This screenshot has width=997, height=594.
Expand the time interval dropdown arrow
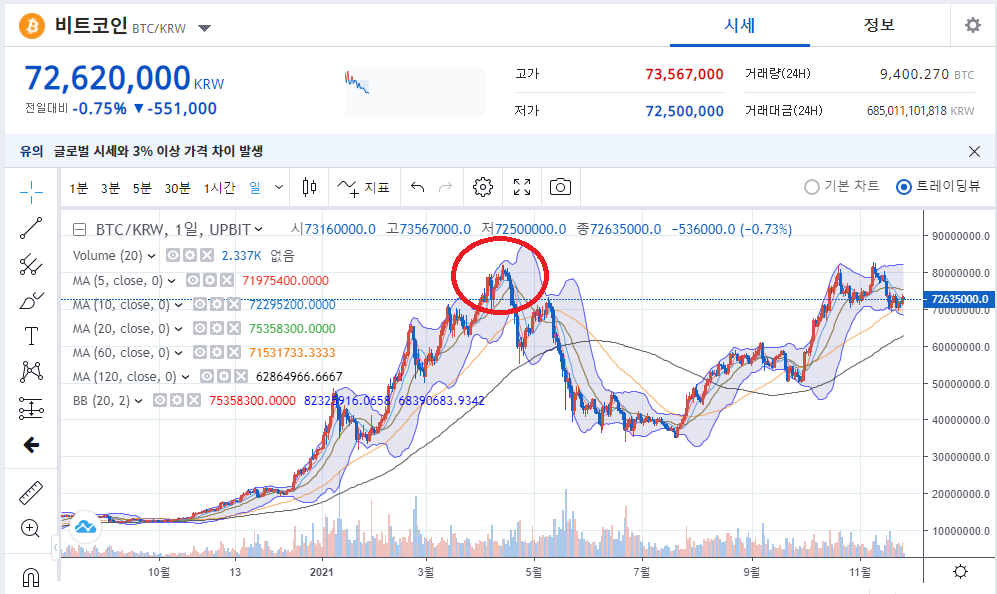278,187
